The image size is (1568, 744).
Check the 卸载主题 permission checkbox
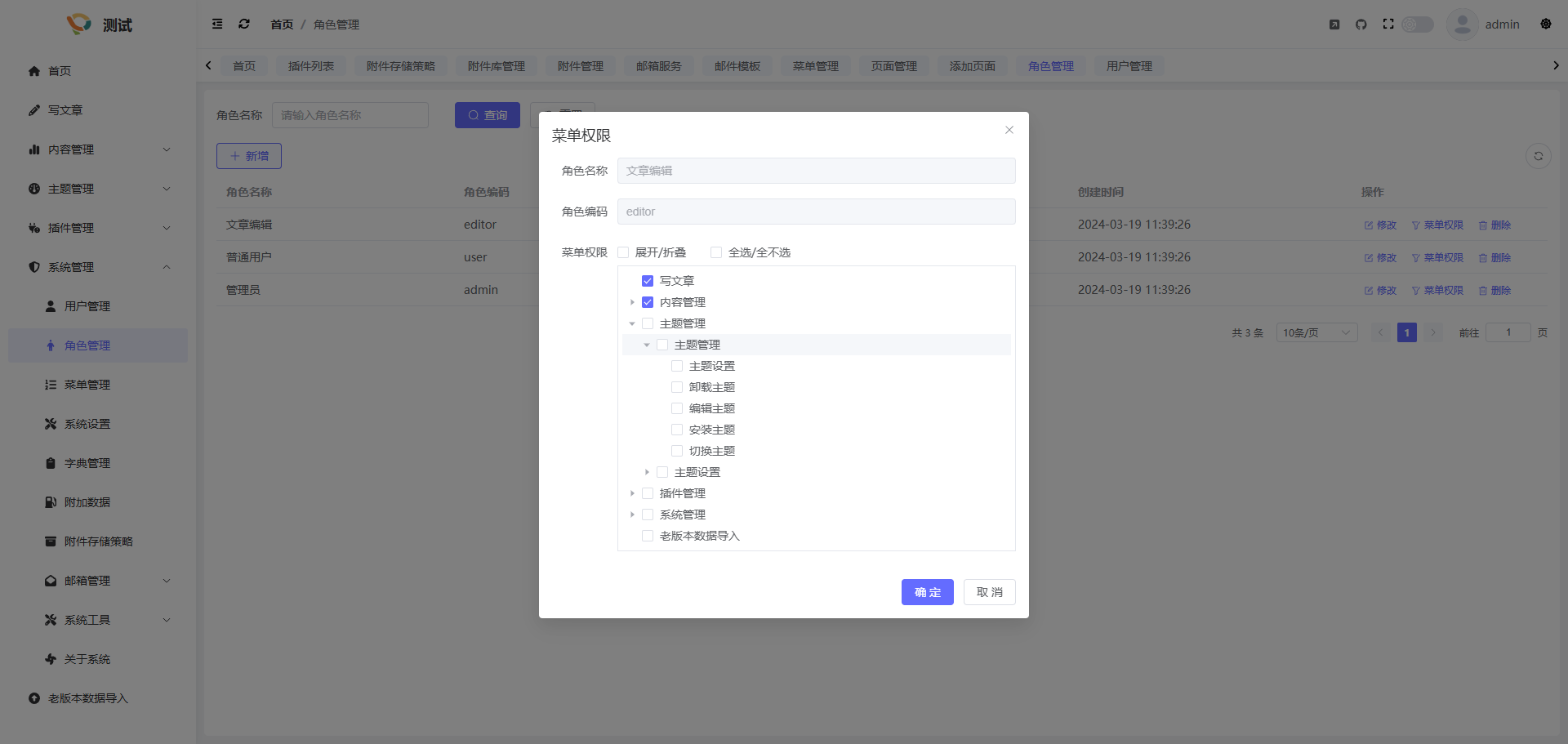[x=677, y=387]
